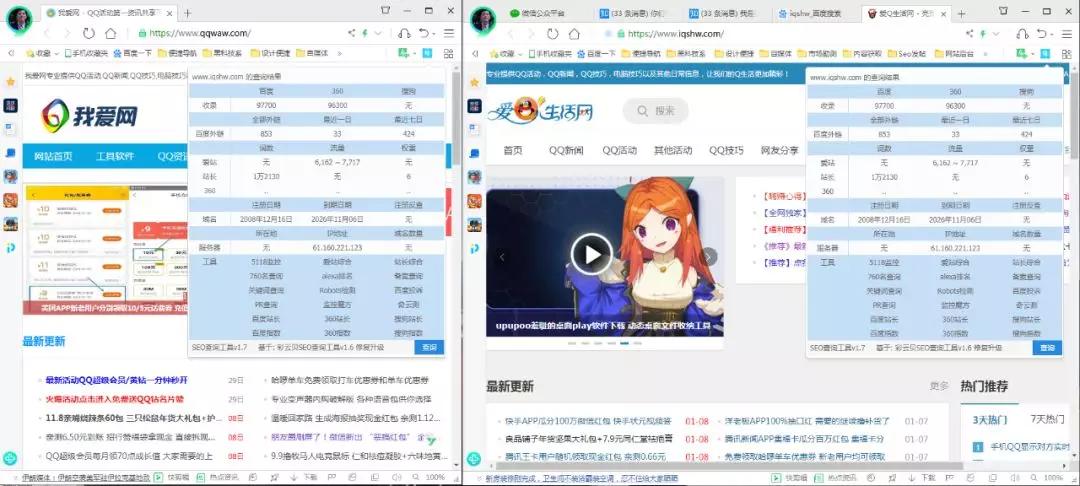
Task: Click green plus circle at left sidebar bottom
Action: (x=10, y=458)
